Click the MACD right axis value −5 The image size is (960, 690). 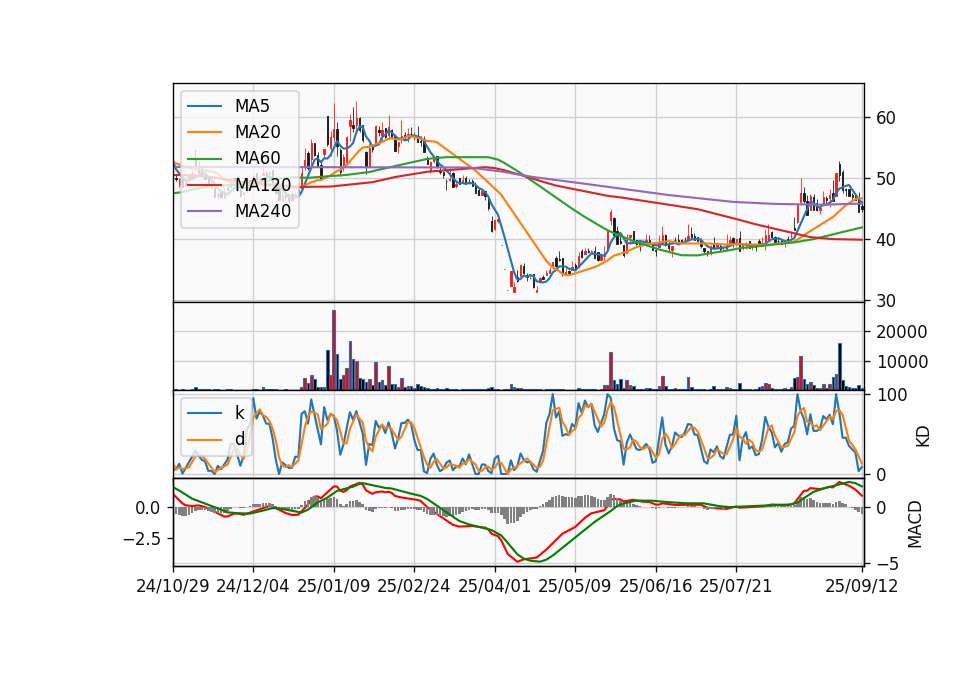coord(888,563)
